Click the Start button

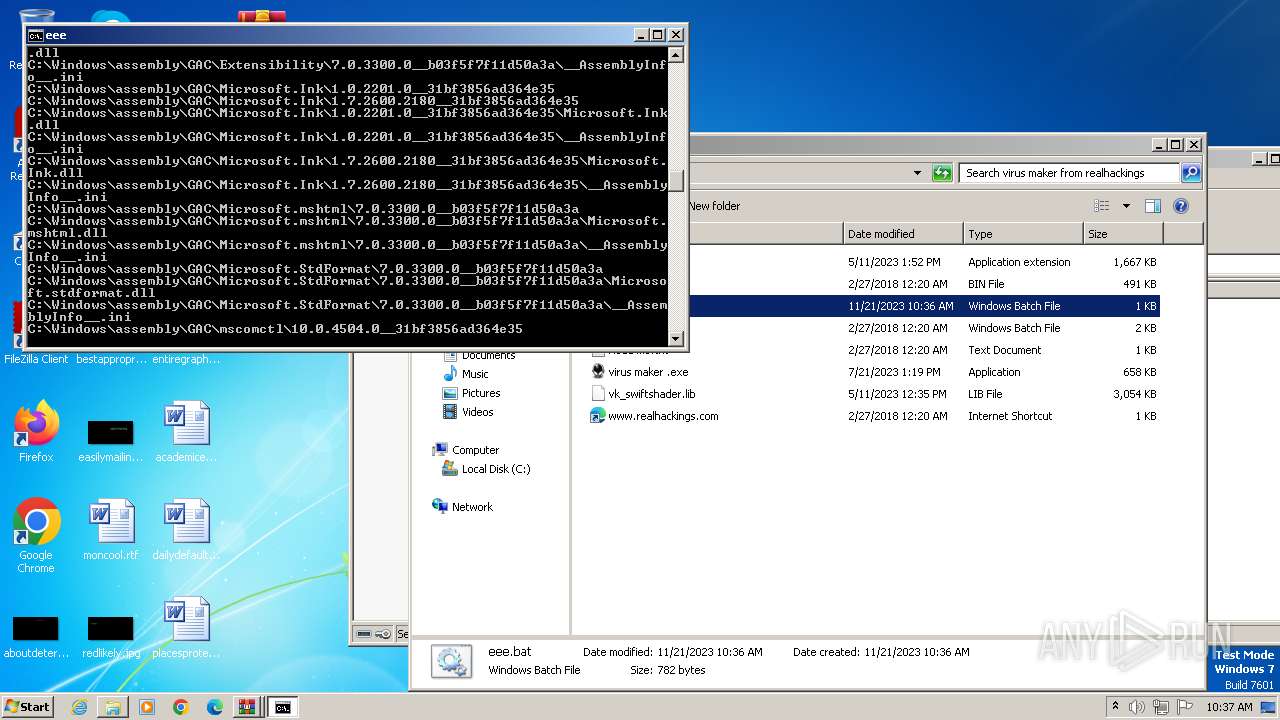(27, 706)
